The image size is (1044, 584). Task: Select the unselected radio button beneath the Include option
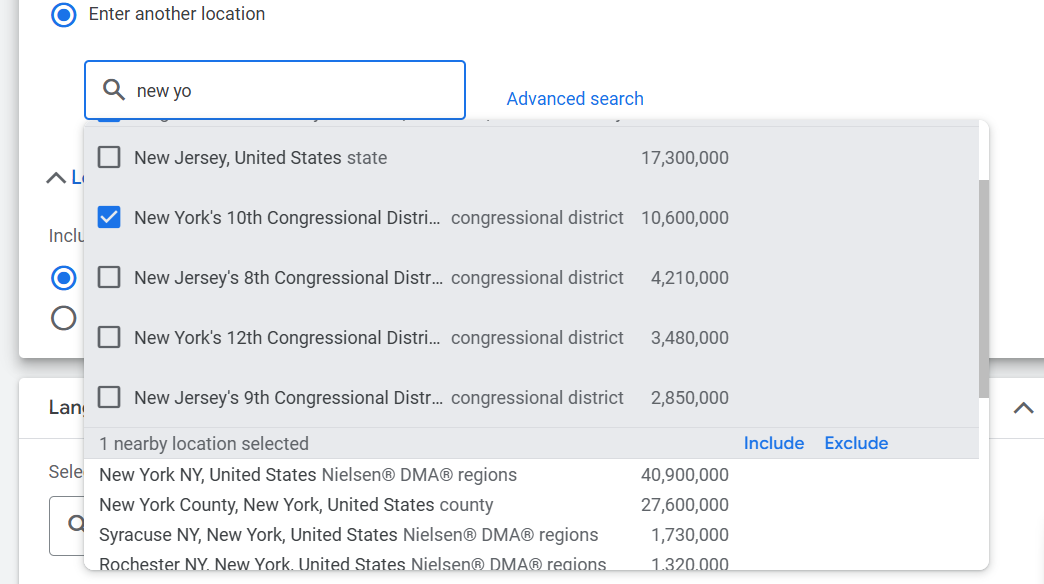(64, 318)
